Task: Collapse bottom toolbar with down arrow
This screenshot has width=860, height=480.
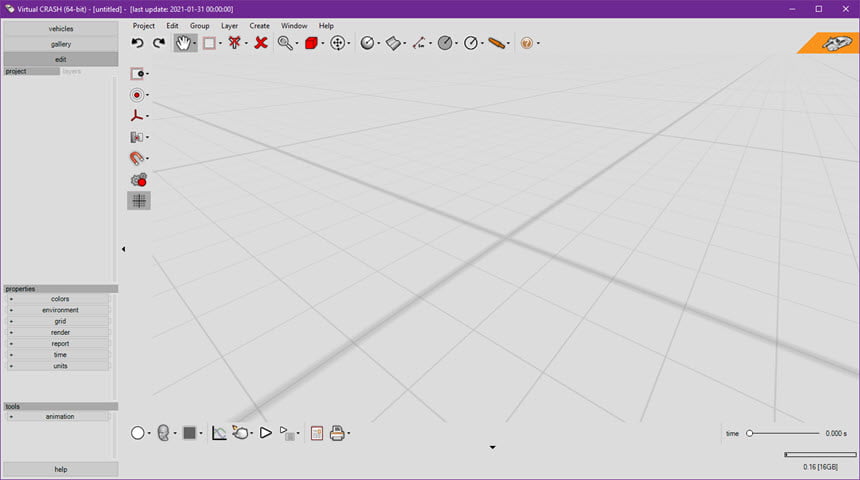Action: [x=493, y=448]
